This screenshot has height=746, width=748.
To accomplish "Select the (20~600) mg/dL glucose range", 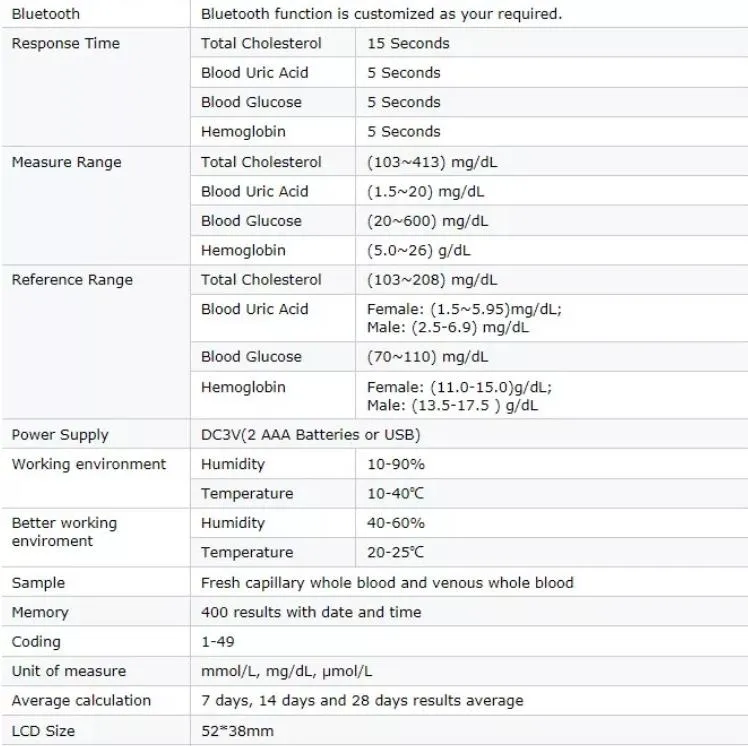I will [x=427, y=221].
